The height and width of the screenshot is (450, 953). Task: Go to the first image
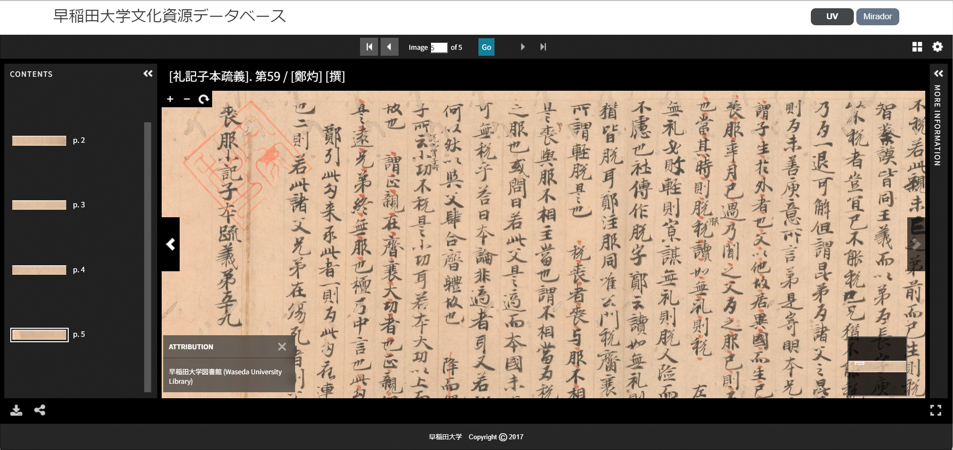[369, 47]
